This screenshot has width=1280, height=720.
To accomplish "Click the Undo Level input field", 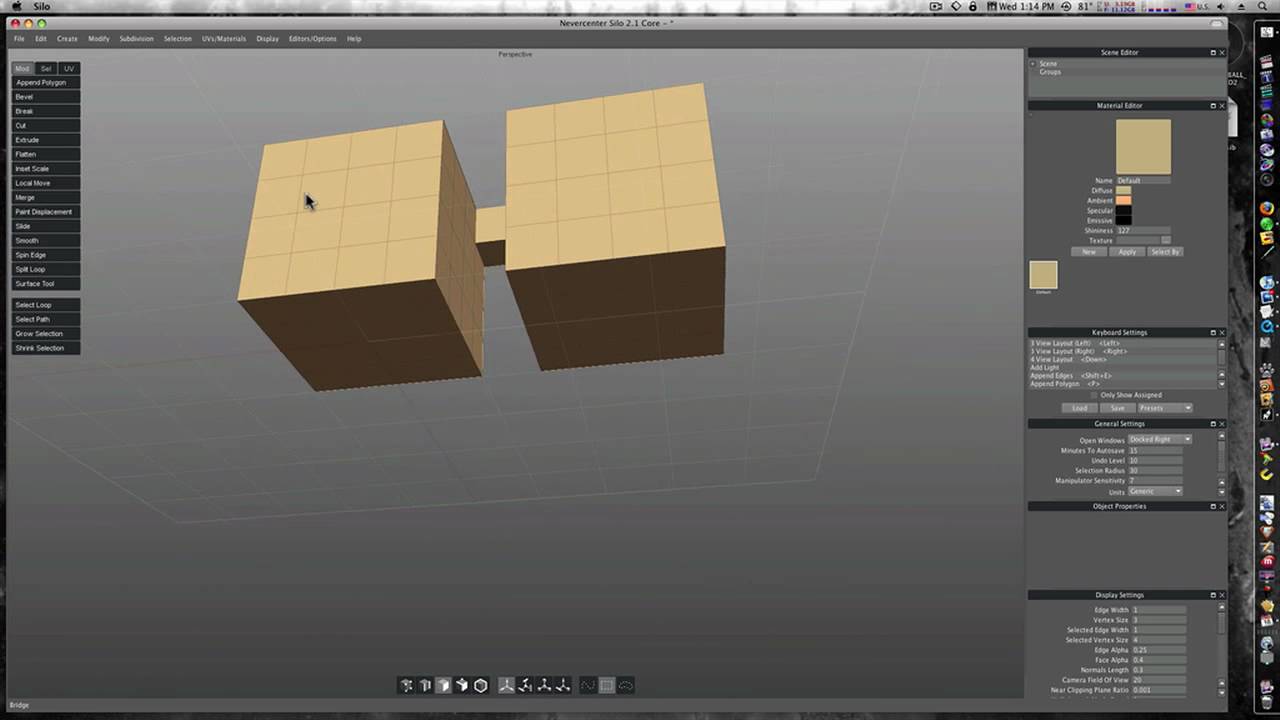I will (1155, 461).
